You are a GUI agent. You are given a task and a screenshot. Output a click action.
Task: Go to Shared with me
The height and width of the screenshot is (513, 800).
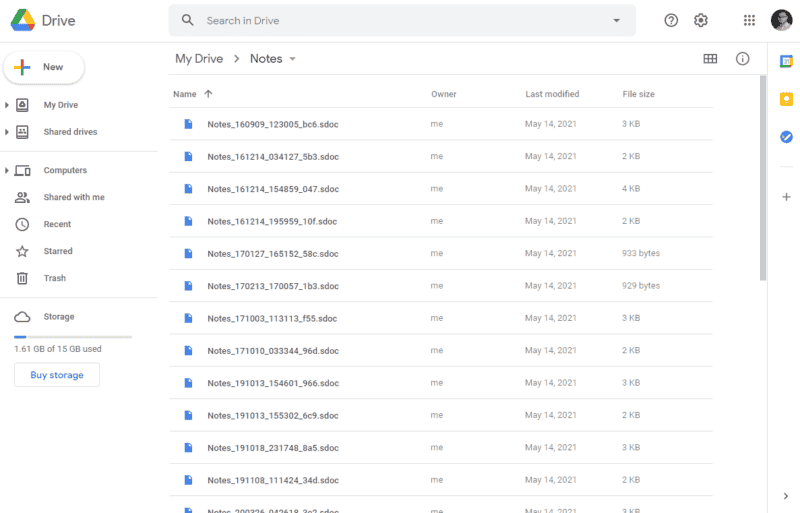[x=74, y=197]
